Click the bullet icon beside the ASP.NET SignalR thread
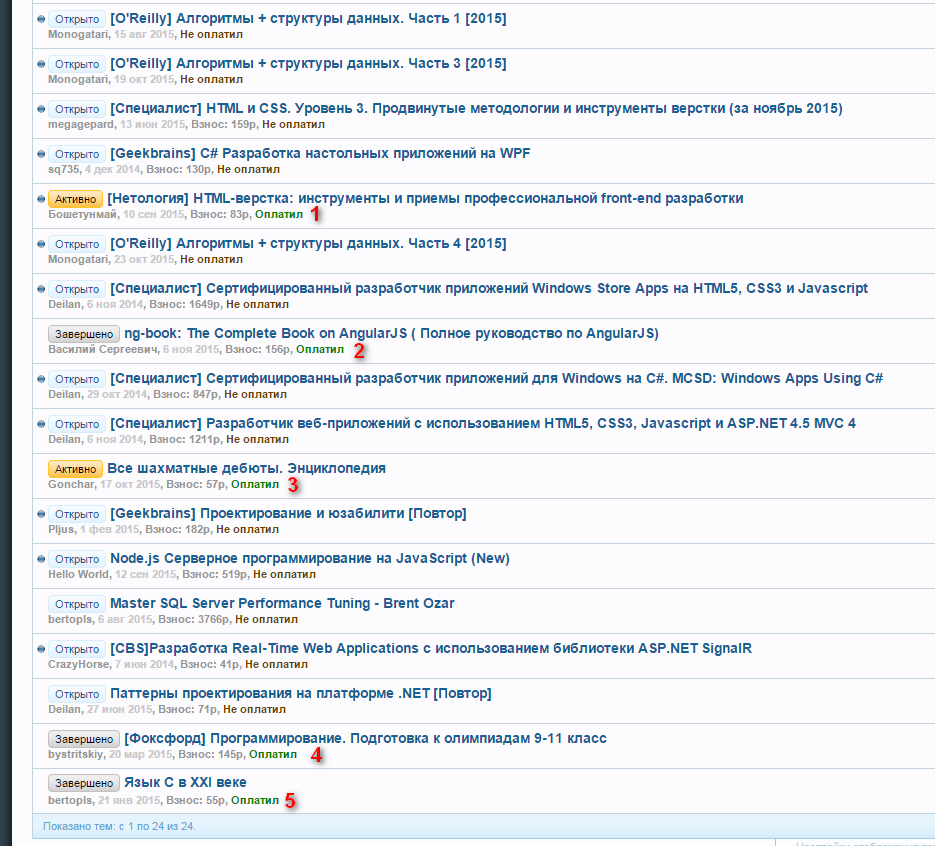This screenshot has width=935, height=846. click(41, 649)
